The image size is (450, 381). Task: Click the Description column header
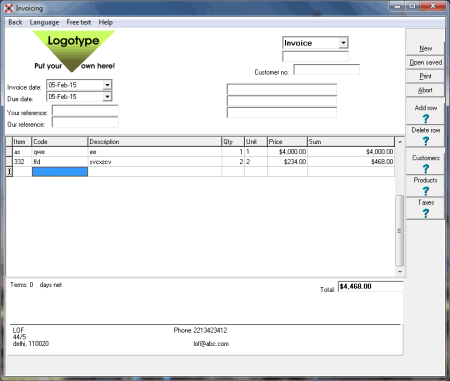[155, 142]
